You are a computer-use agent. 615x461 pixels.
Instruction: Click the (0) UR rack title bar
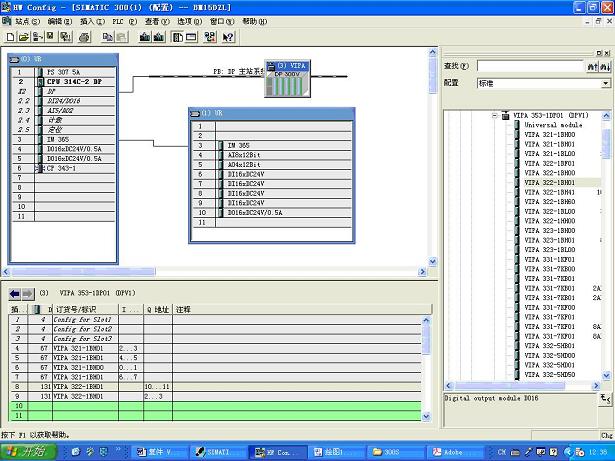coord(63,59)
